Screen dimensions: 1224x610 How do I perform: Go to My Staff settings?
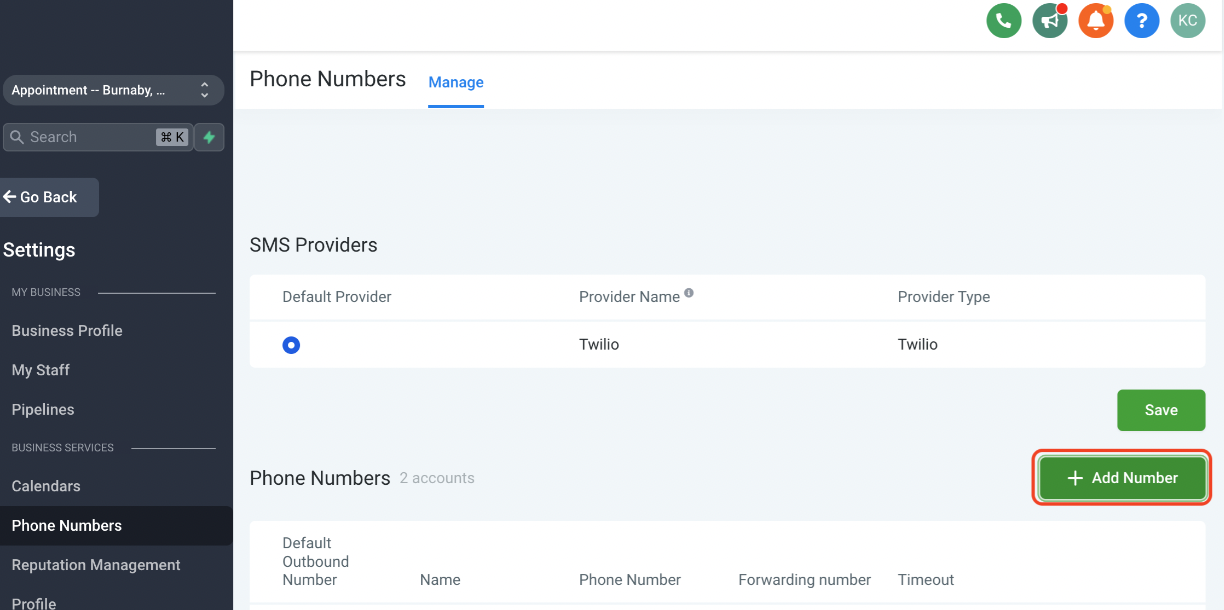click(41, 370)
